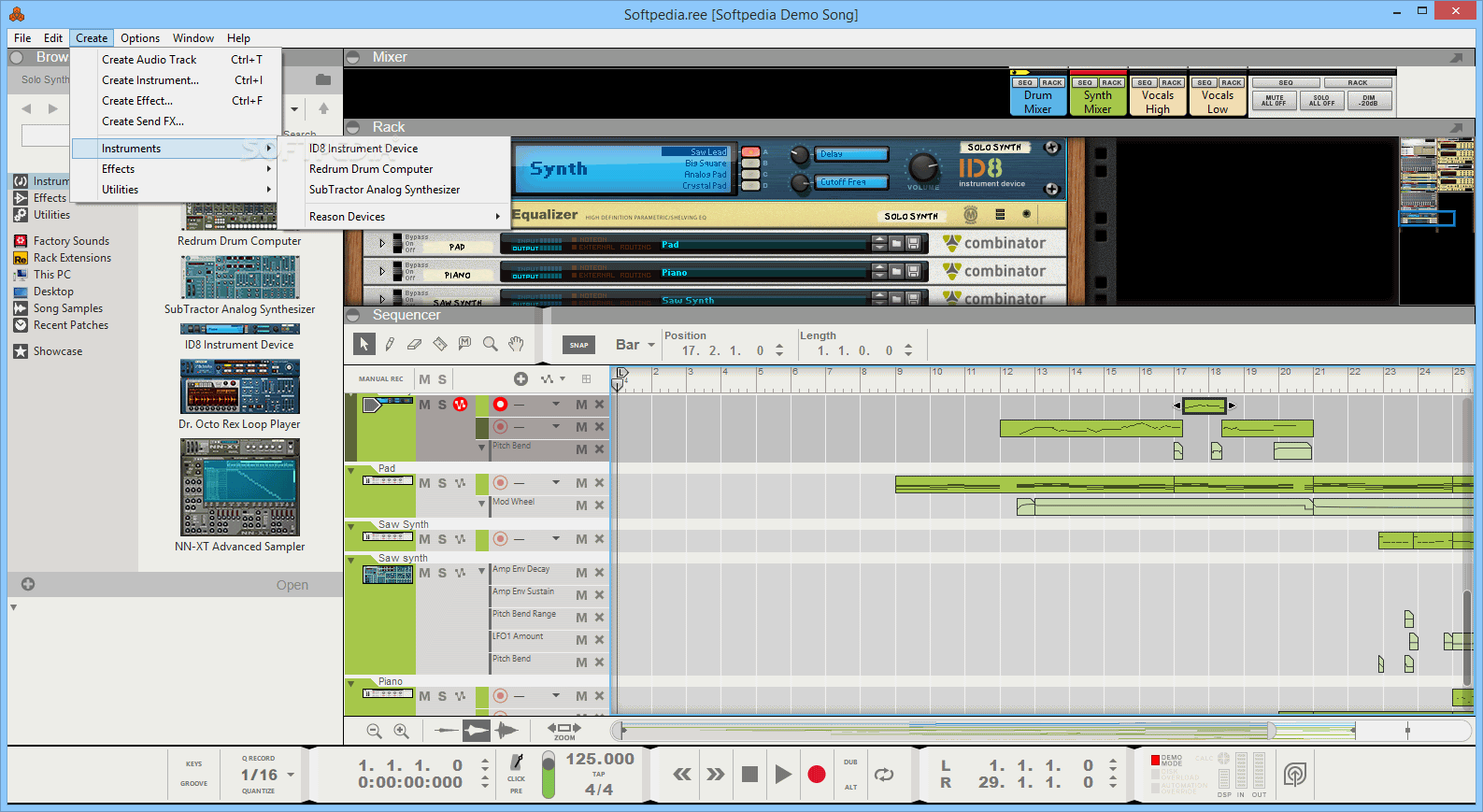Click the horizontal zoom out magnifier
This screenshot has width=1483, height=812.
point(374,731)
